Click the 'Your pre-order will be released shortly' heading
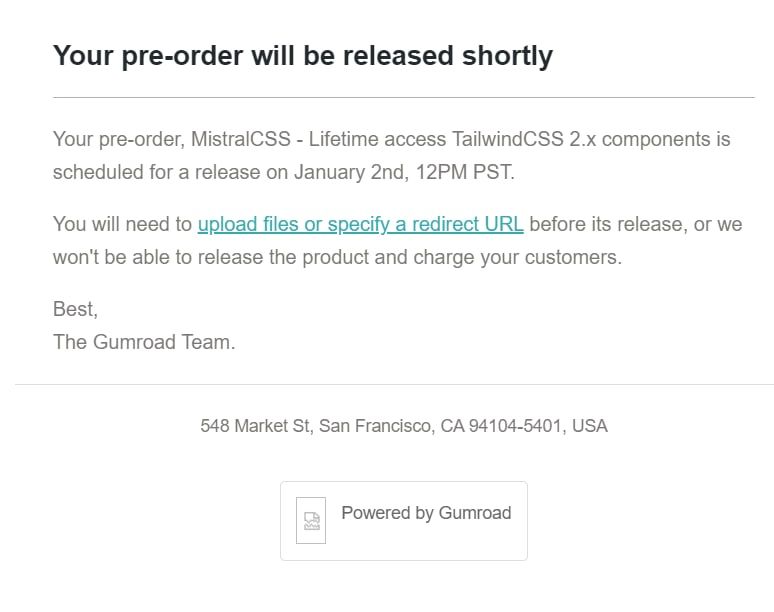Screen dimensions: 774x612 coord(303,56)
